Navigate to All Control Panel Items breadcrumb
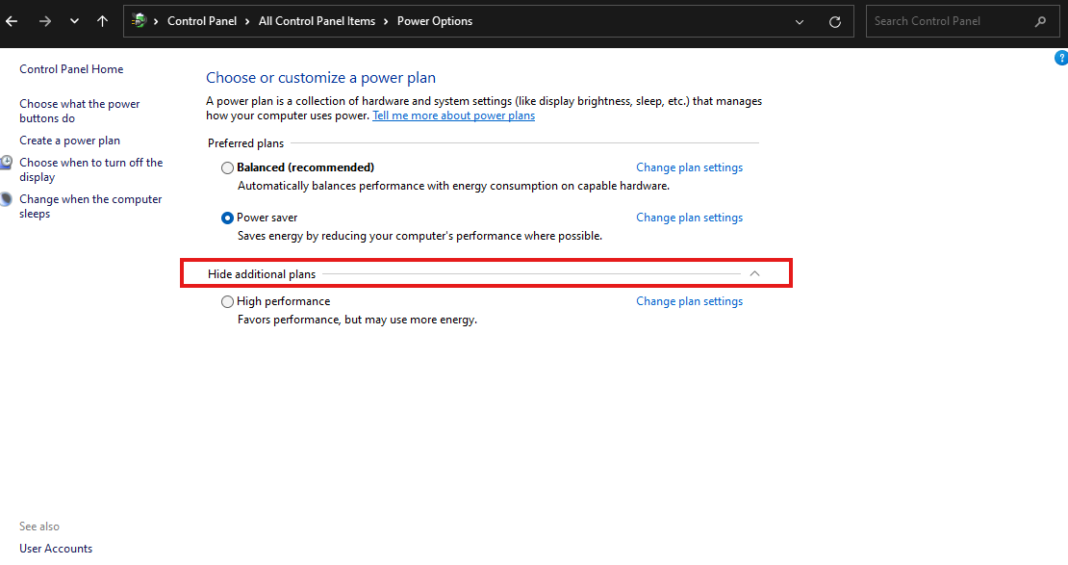Viewport: 1068px width, 565px height. point(317,21)
